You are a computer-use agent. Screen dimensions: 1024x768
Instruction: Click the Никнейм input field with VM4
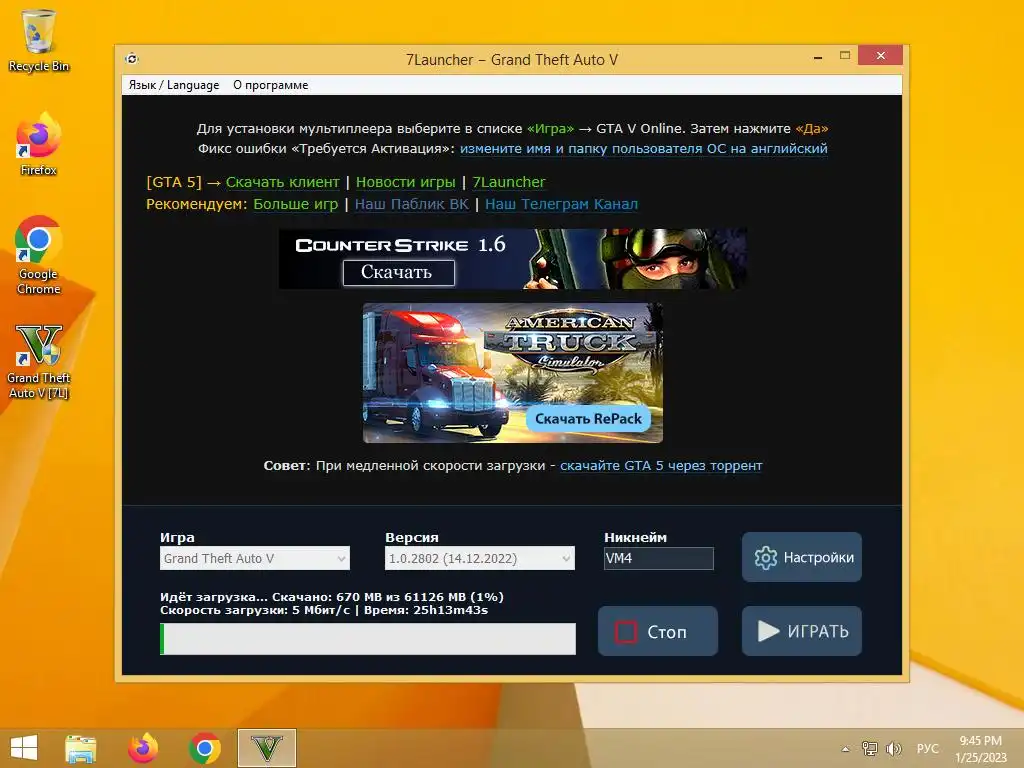659,558
